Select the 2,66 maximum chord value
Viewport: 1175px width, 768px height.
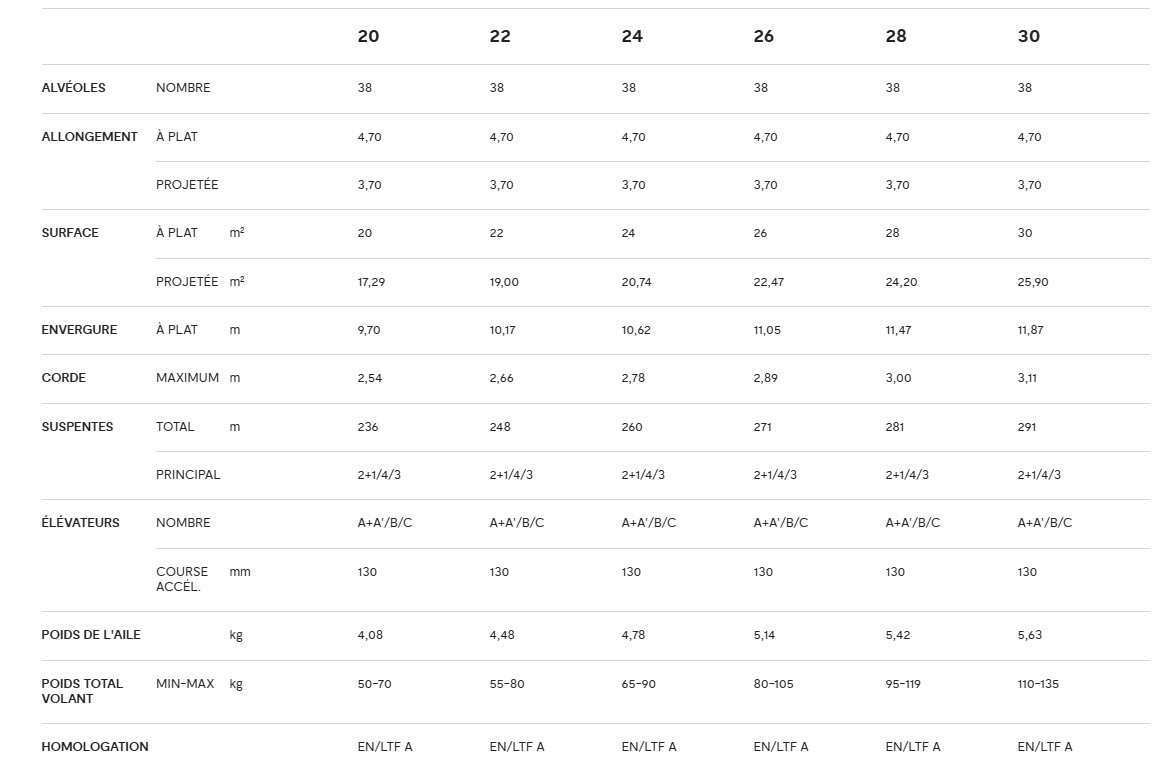[502, 378]
